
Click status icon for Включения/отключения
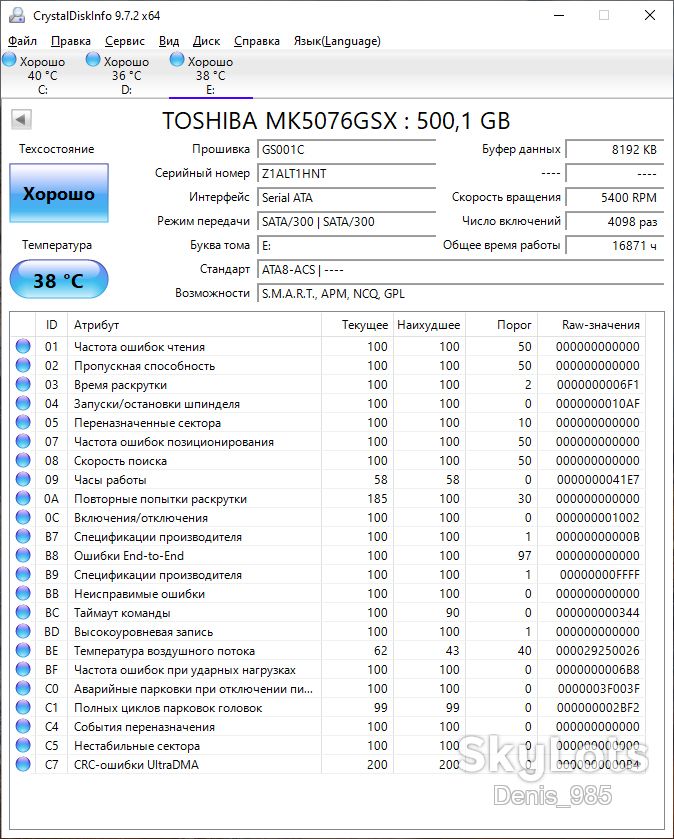(x=23, y=517)
